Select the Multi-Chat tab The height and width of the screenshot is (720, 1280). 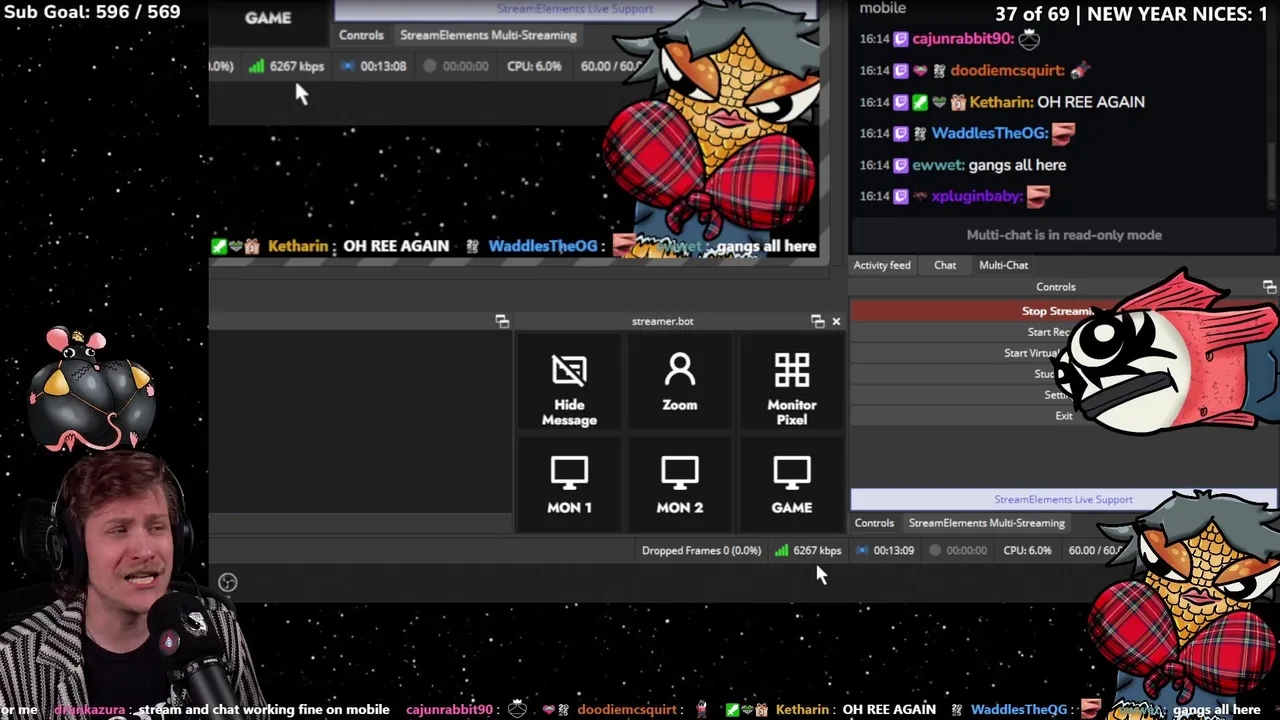[x=1003, y=265]
